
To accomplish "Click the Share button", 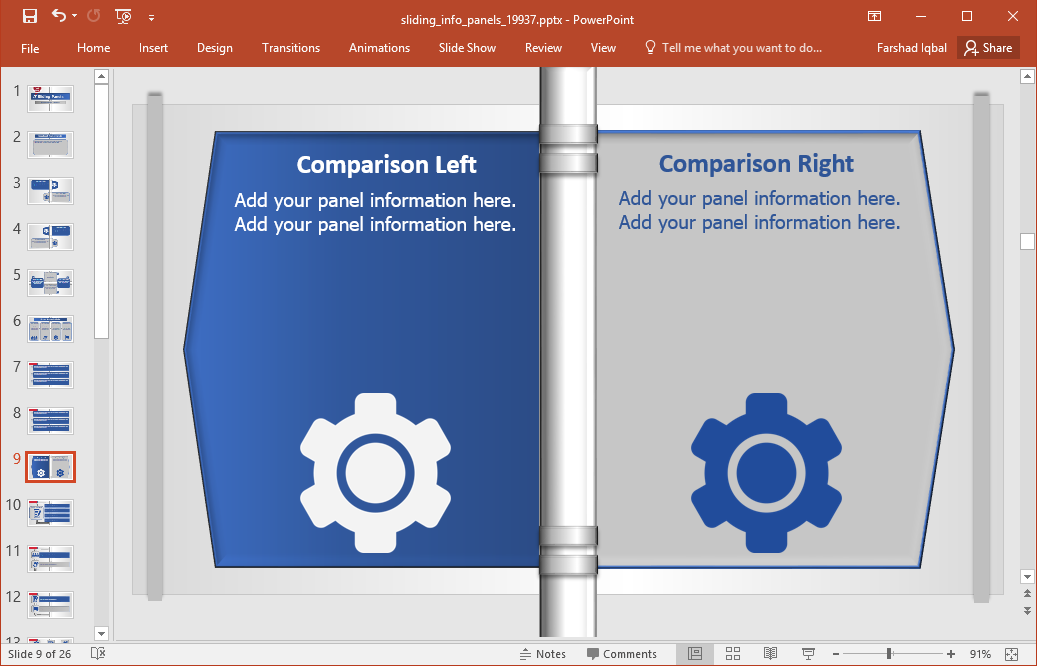I will (988, 47).
